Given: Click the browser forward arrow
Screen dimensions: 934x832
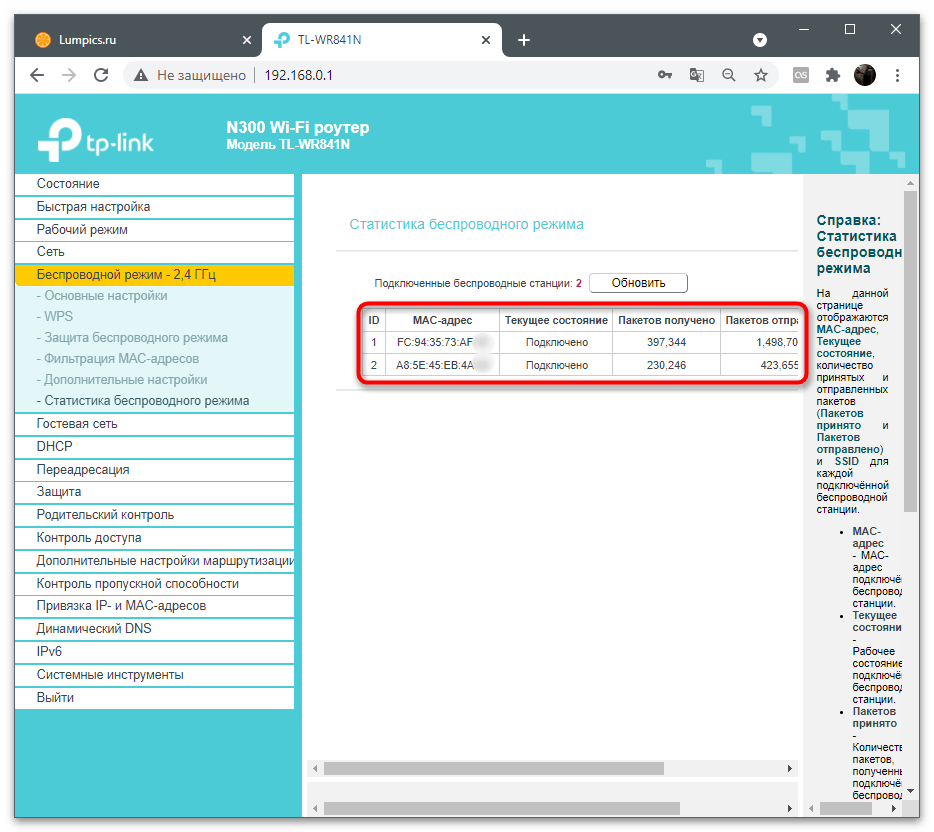Looking at the screenshot, I should pos(69,75).
